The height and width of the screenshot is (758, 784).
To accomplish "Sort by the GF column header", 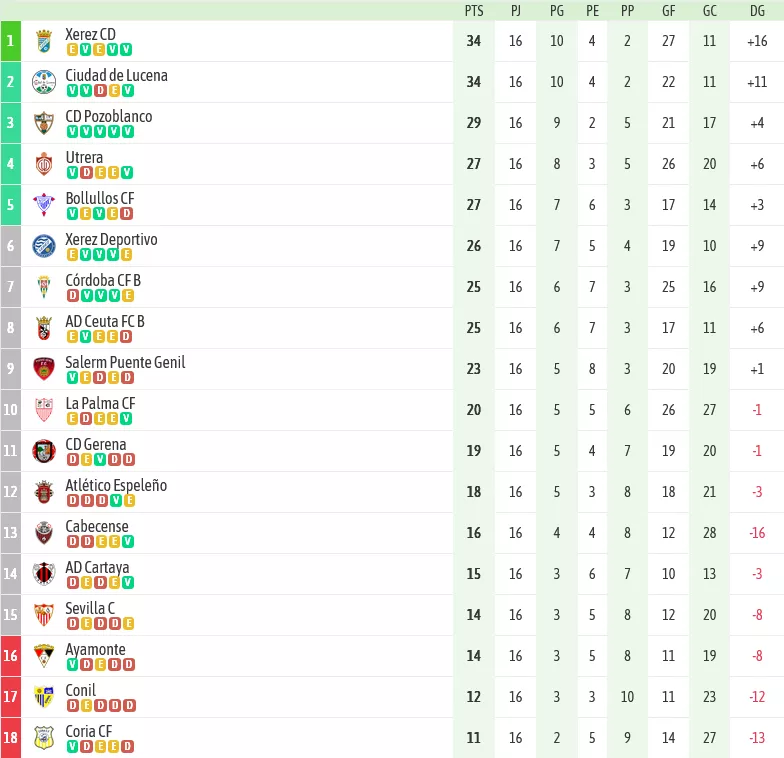I will 668,11.
